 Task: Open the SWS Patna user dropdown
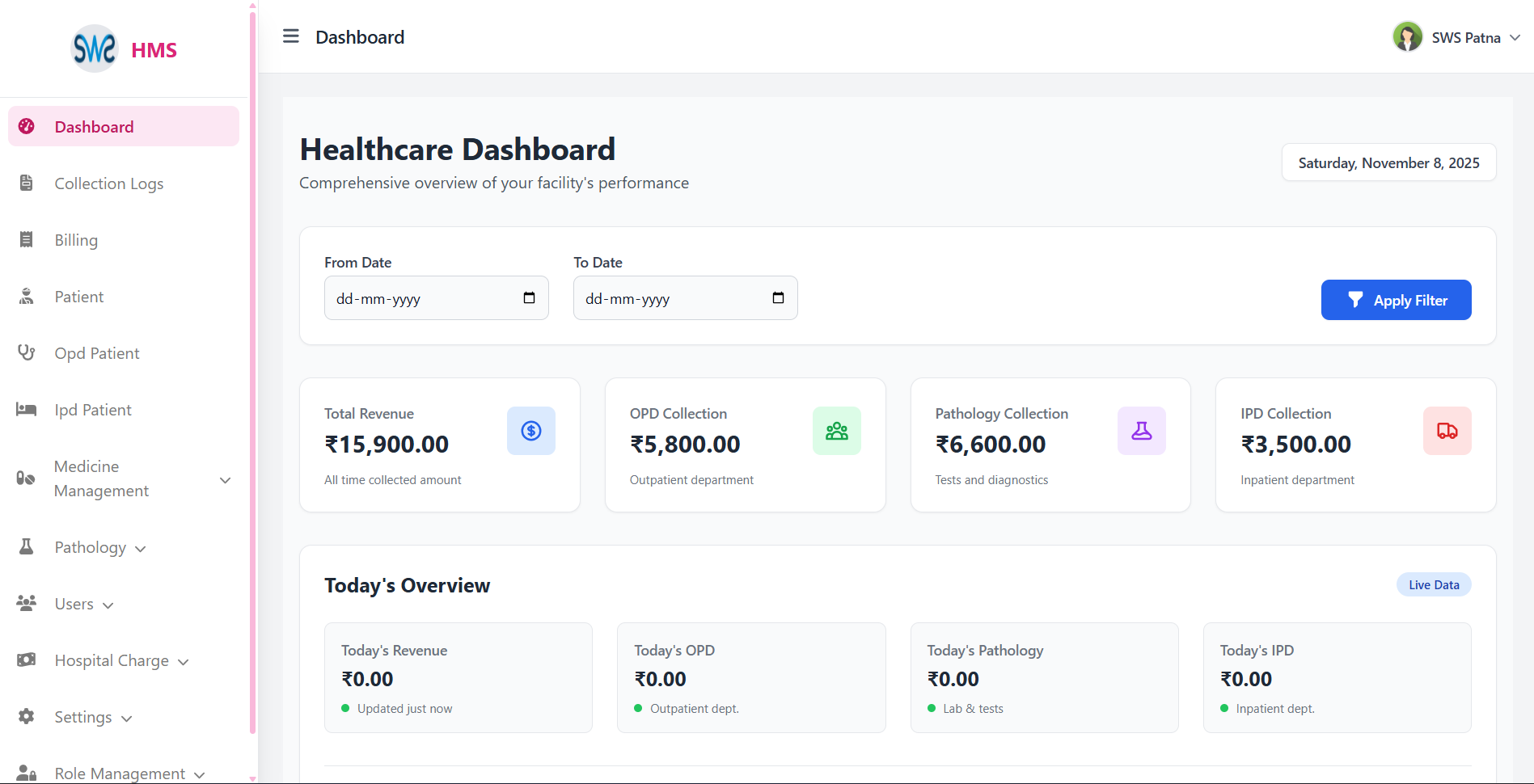[1515, 38]
